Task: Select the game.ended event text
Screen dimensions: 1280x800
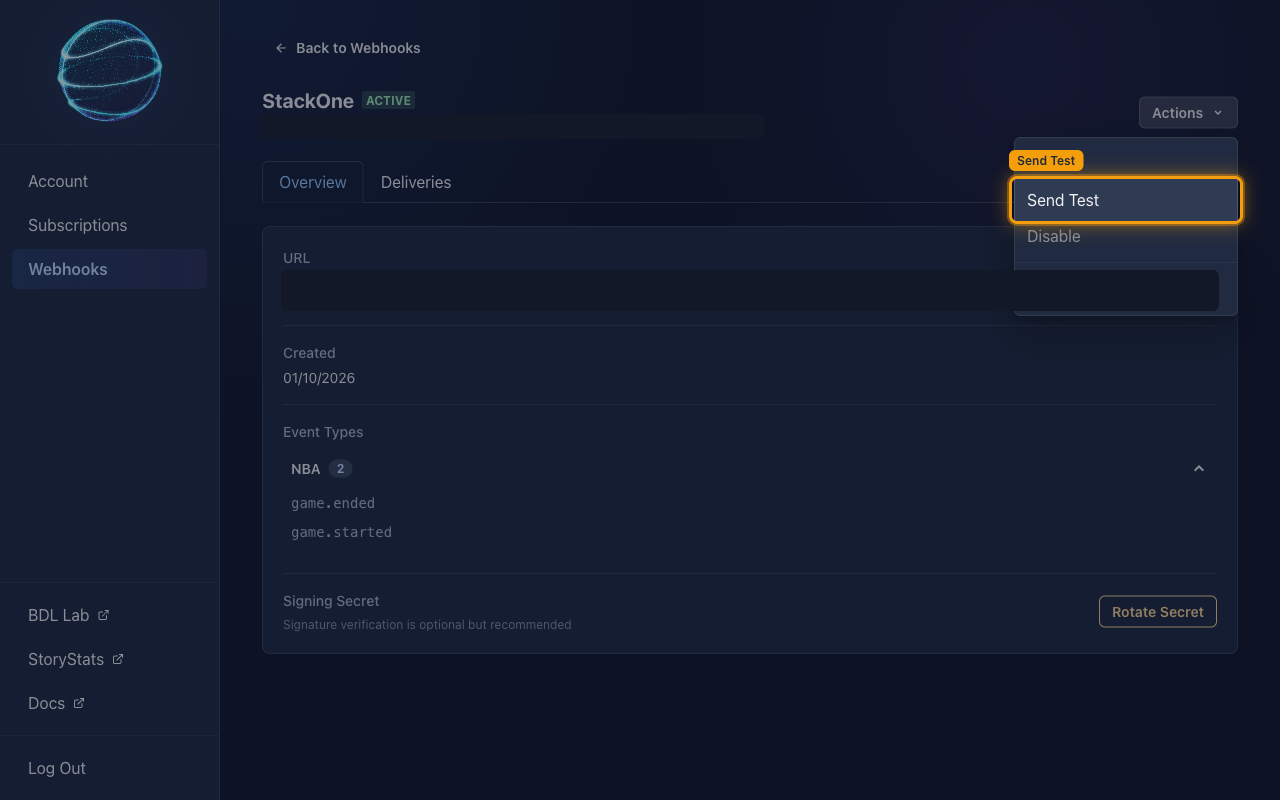Action: click(333, 503)
